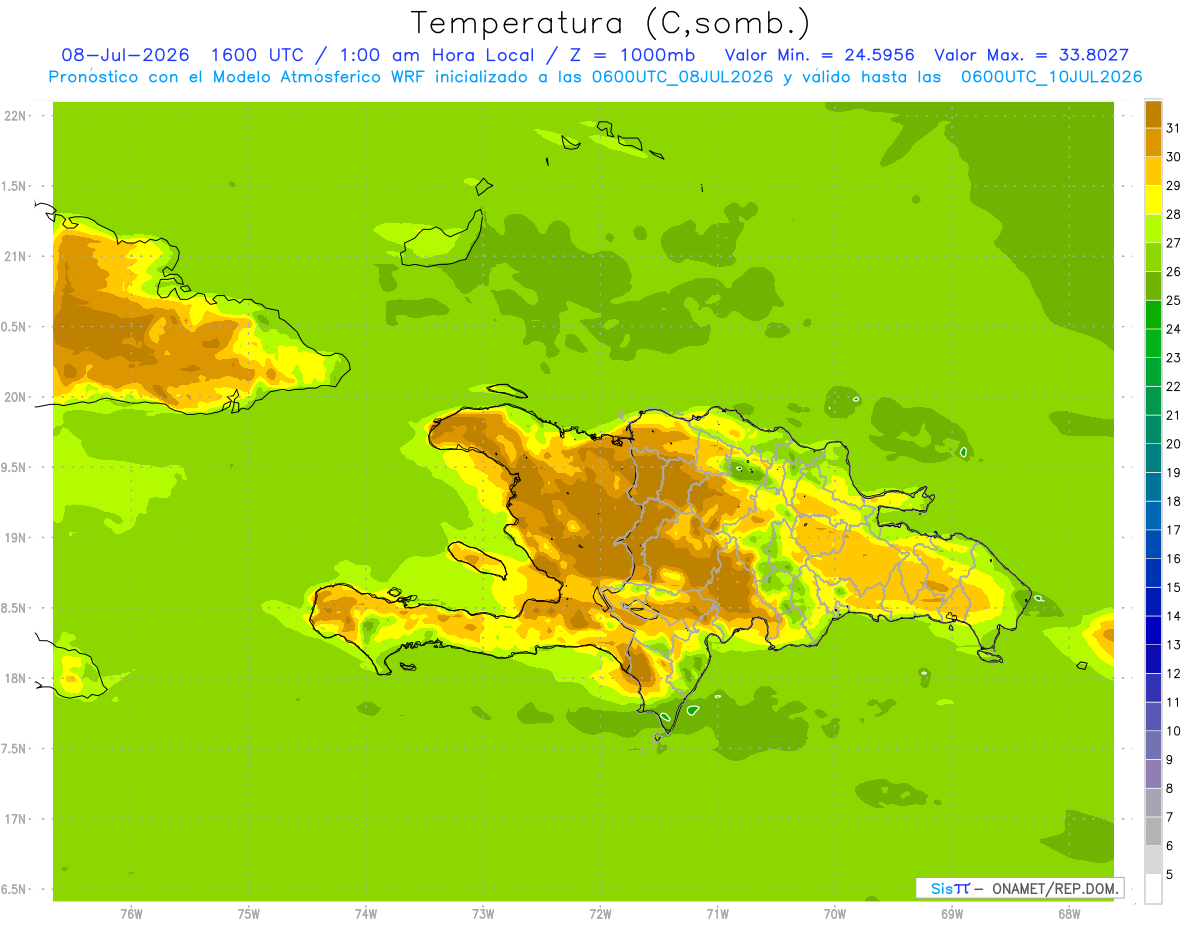Click the legend scale value "5"
The height and width of the screenshot is (927, 1200).
pyautogui.click(x=1169, y=875)
